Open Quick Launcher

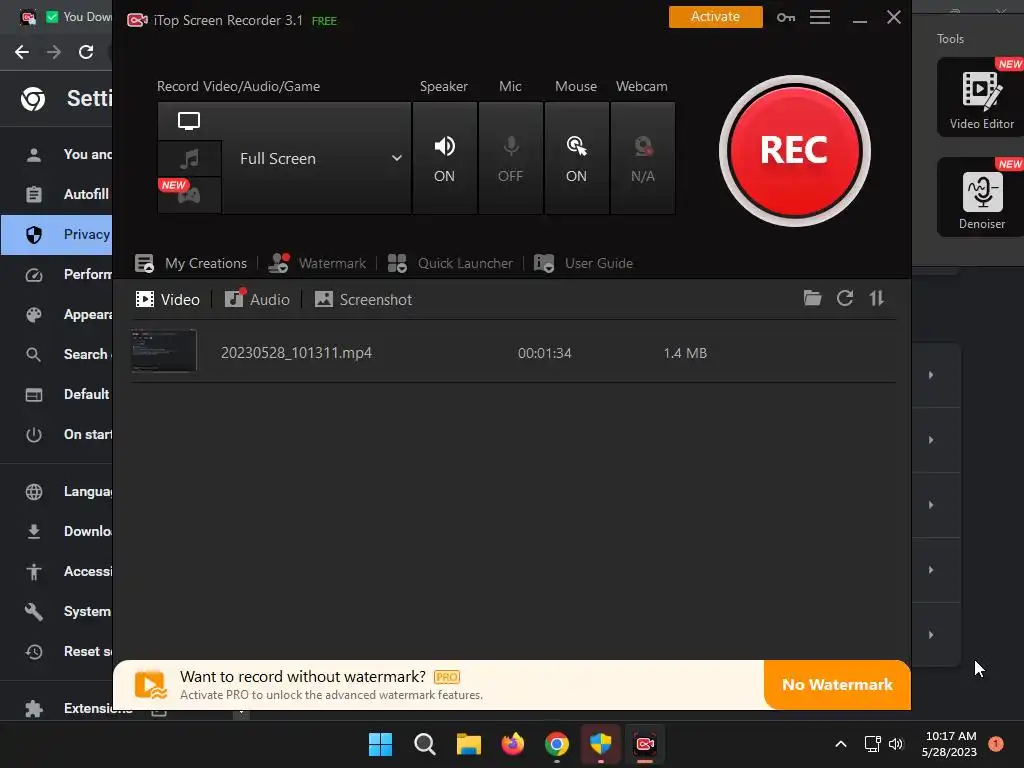tap(450, 263)
